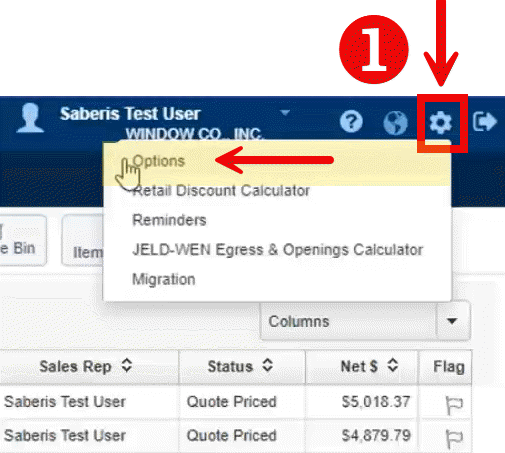505x453 pixels.
Task: Click the Flag column header
Action: pos(448,367)
